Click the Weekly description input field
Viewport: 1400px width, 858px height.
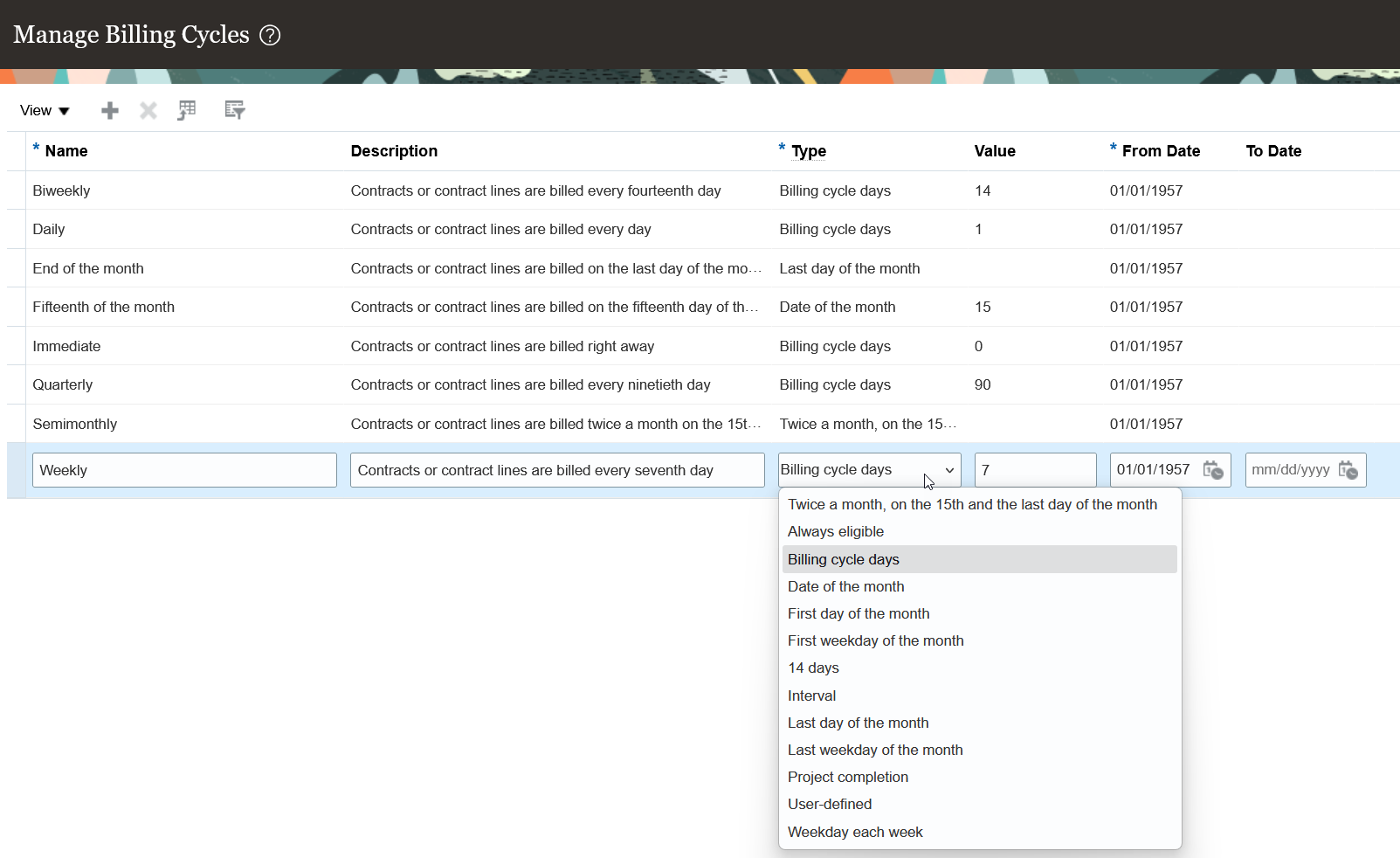tap(557, 470)
